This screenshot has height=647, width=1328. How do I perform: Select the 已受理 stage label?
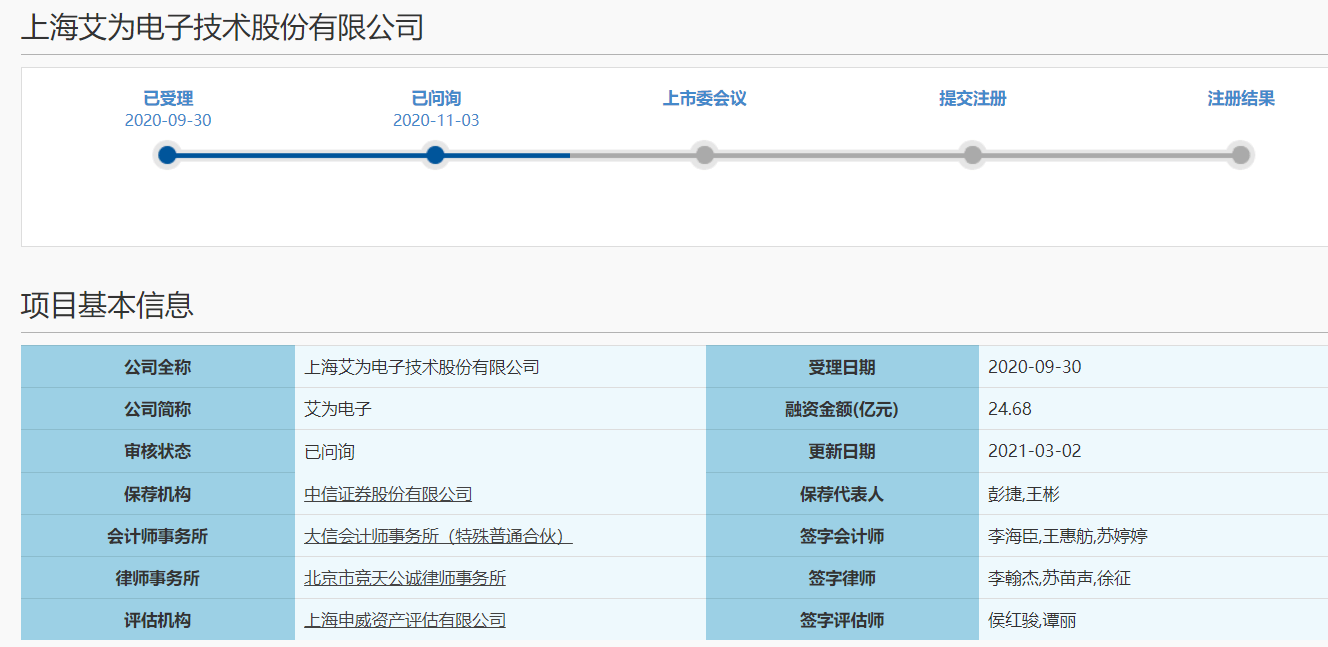[x=168, y=98]
